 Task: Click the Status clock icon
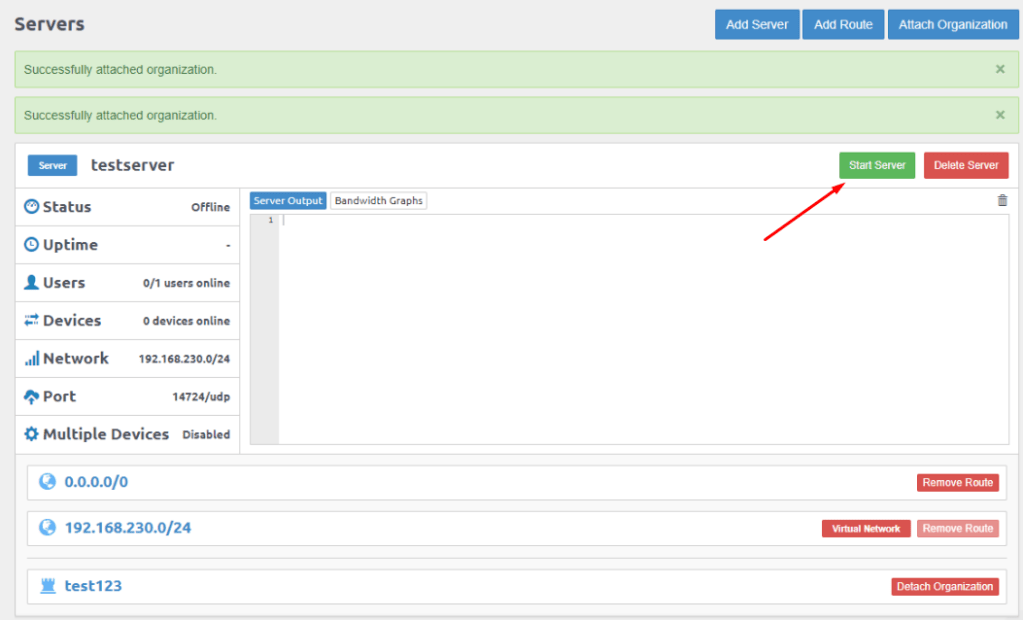click(x=31, y=207)
